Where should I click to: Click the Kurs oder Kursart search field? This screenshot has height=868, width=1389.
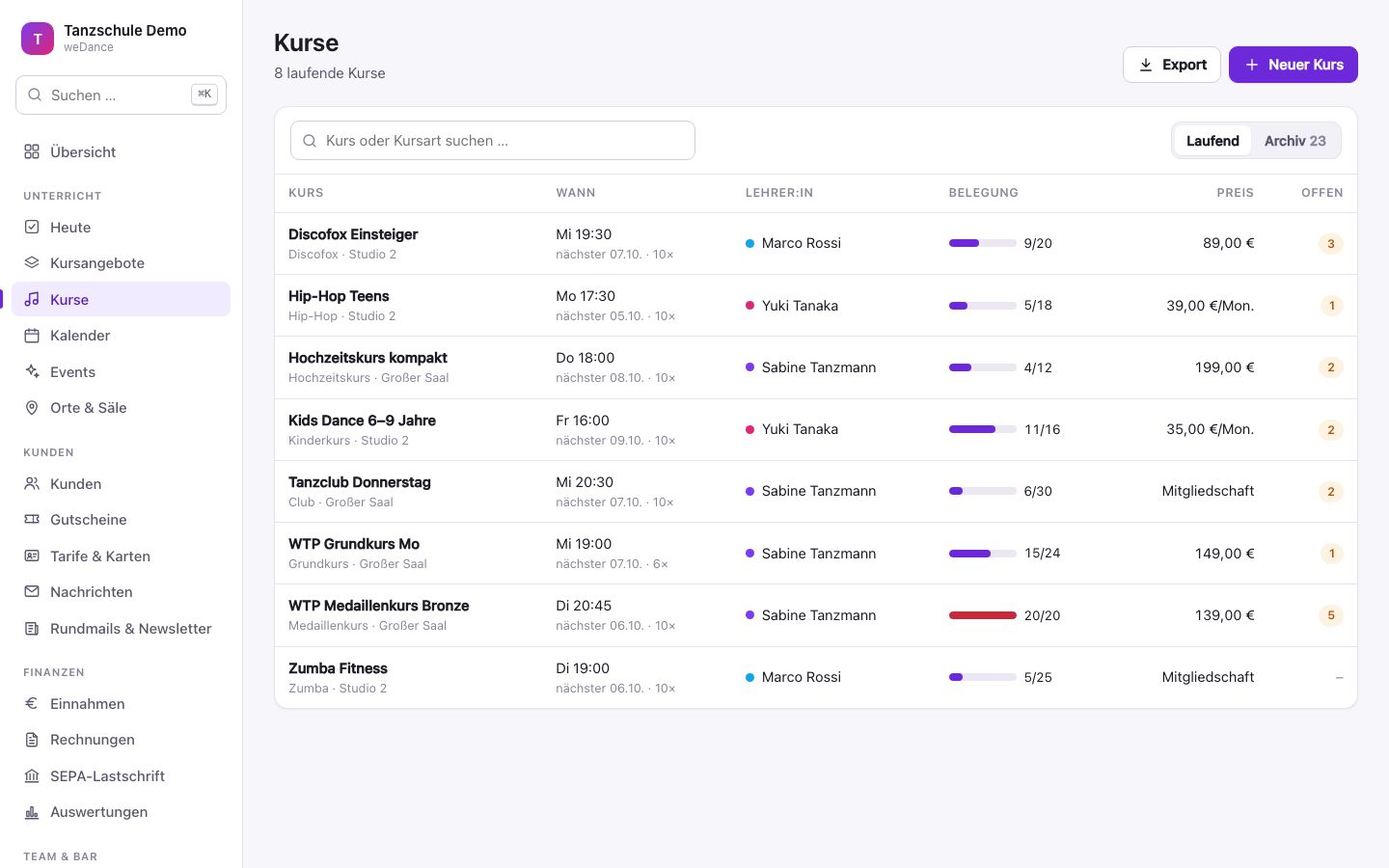click(493, 140)
